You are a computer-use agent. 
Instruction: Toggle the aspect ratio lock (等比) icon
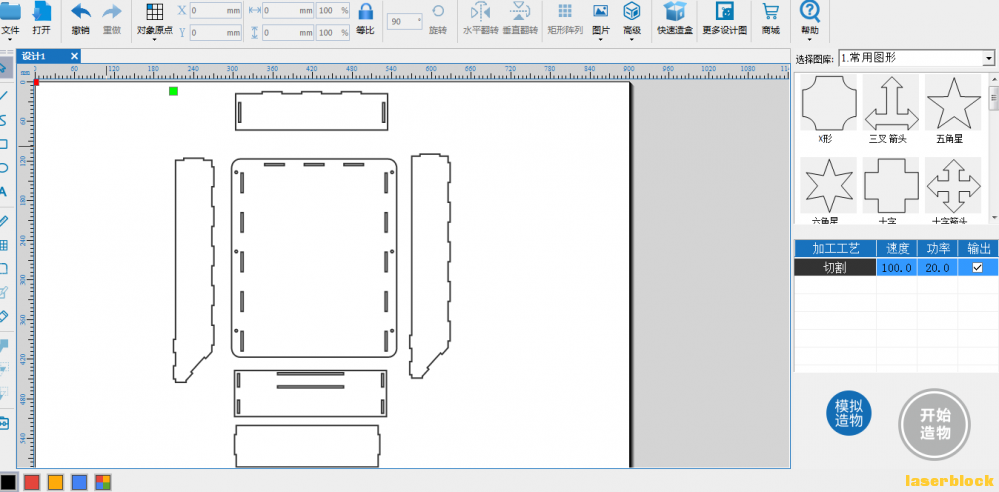coord(365,13)
